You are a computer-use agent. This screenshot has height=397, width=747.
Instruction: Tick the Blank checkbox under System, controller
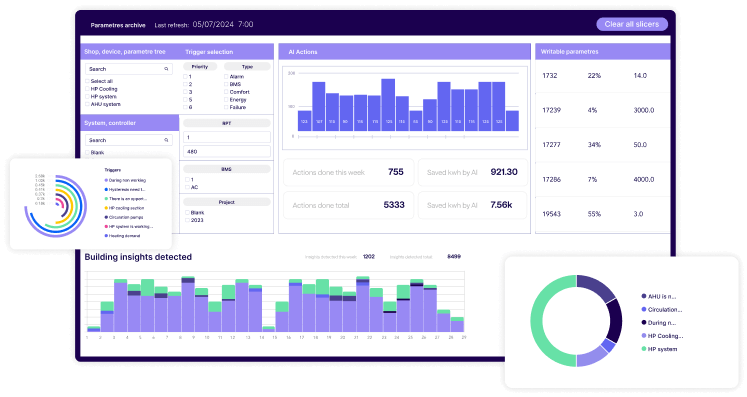[88, 153]
